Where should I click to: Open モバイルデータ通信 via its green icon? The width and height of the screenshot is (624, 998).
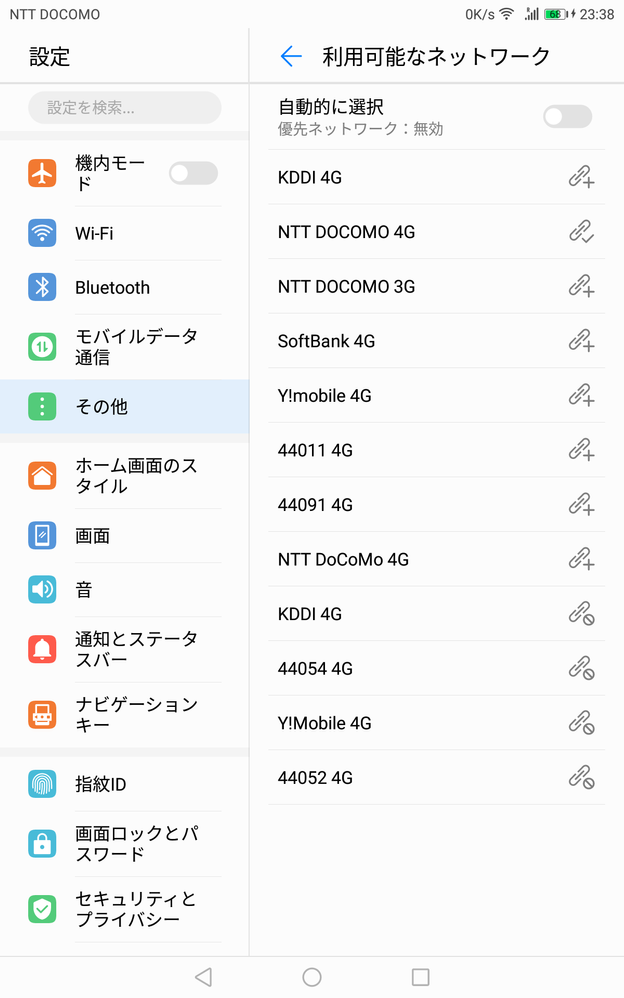[42, 347]
